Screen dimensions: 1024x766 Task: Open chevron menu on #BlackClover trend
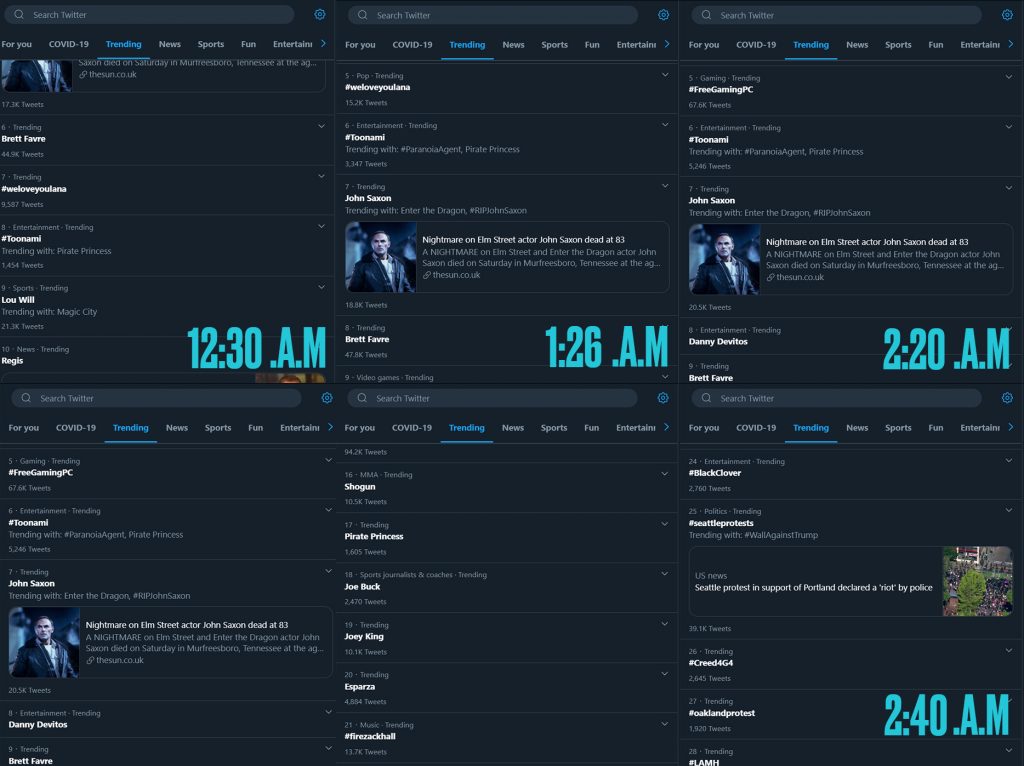point(1009,460)
